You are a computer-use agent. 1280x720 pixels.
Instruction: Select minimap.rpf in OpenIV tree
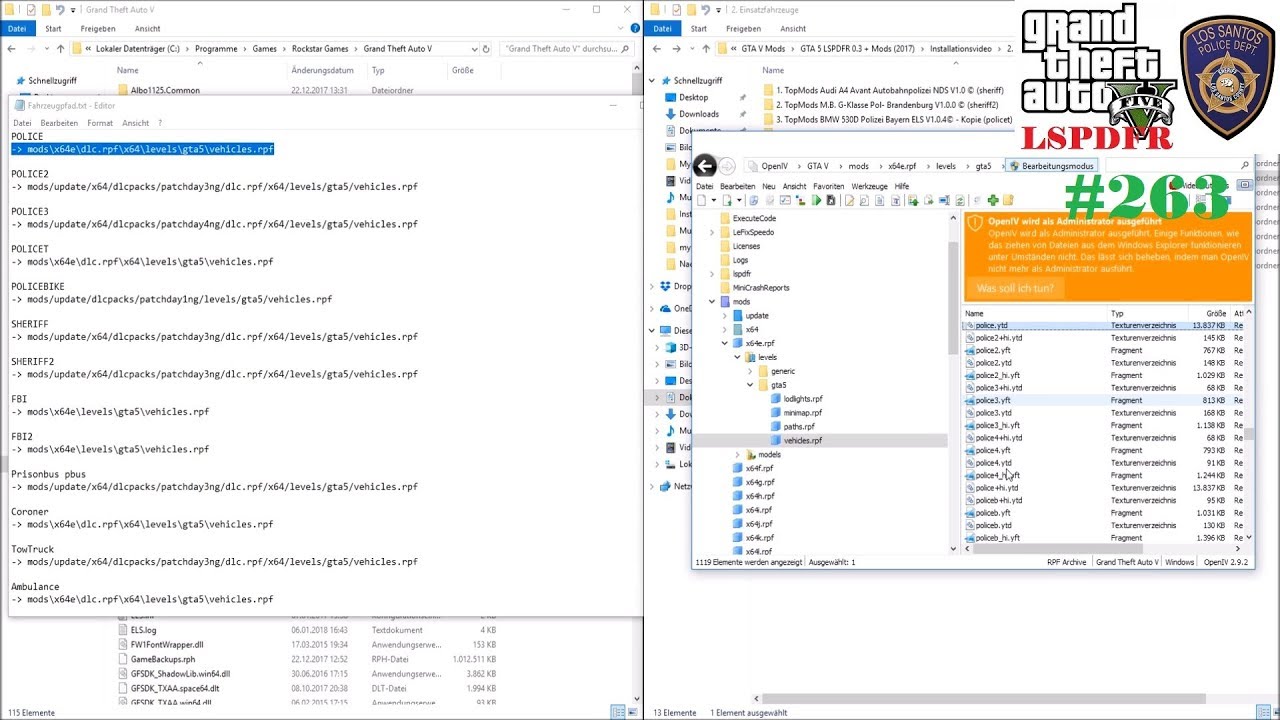[x=803, y=413]
